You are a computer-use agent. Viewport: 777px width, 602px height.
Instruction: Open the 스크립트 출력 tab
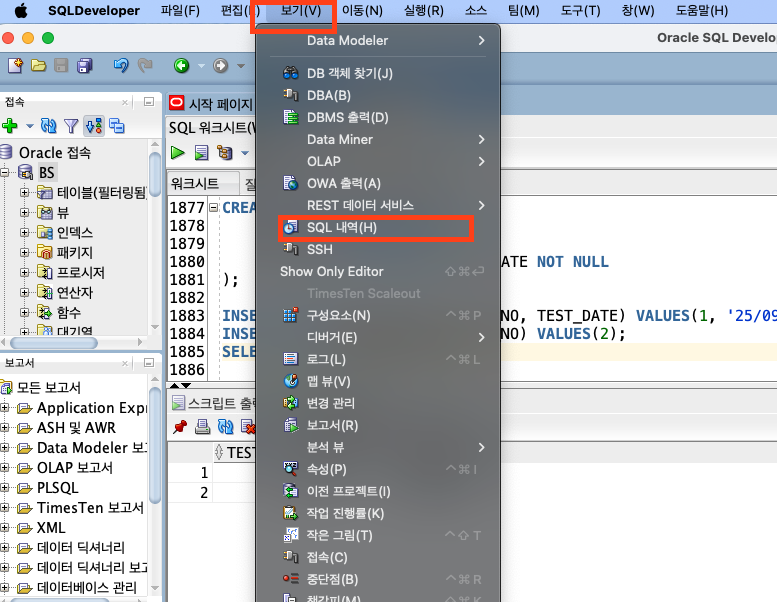point(214,403)
